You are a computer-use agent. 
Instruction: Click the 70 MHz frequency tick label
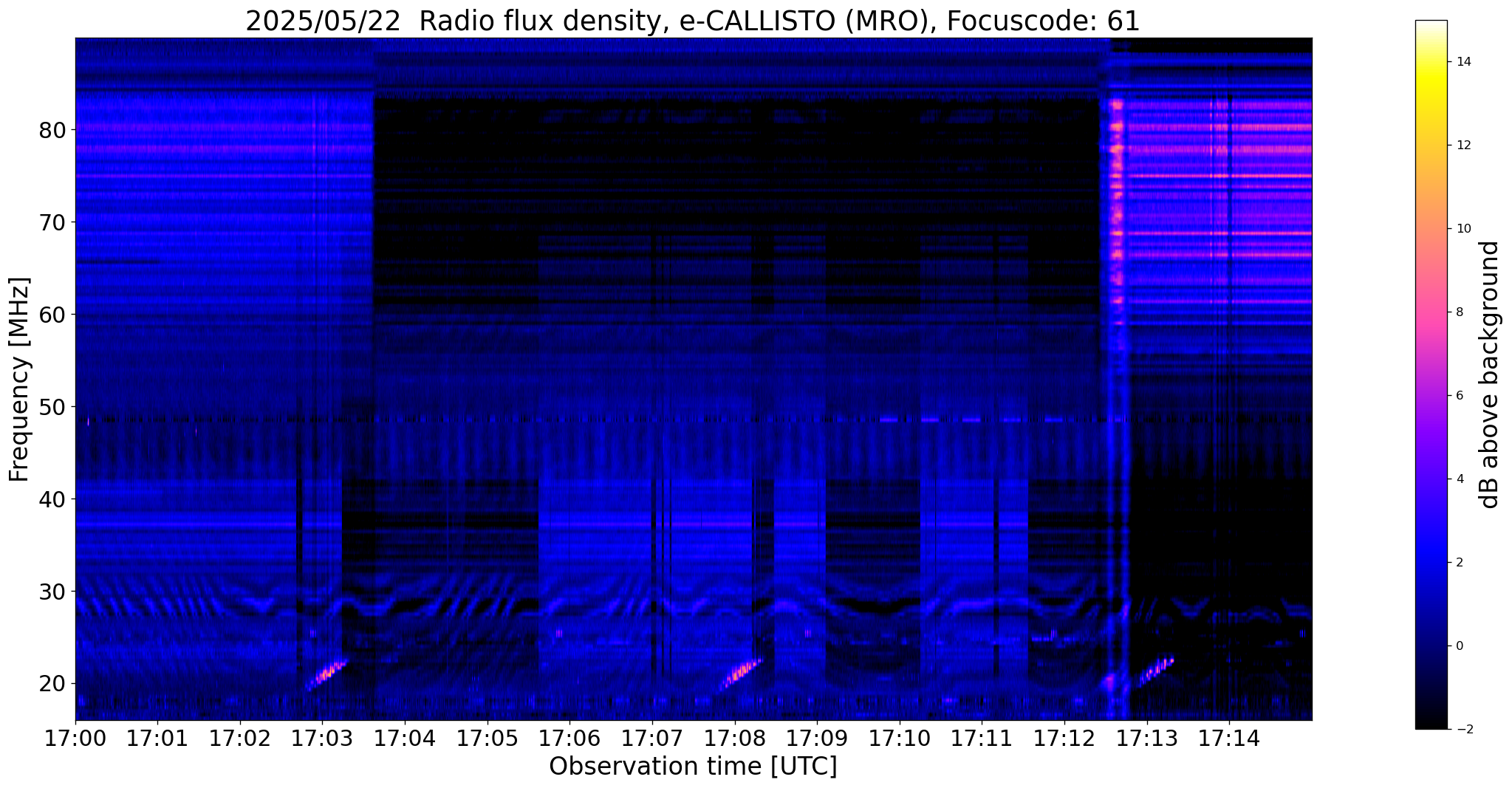tap(52, 222)
